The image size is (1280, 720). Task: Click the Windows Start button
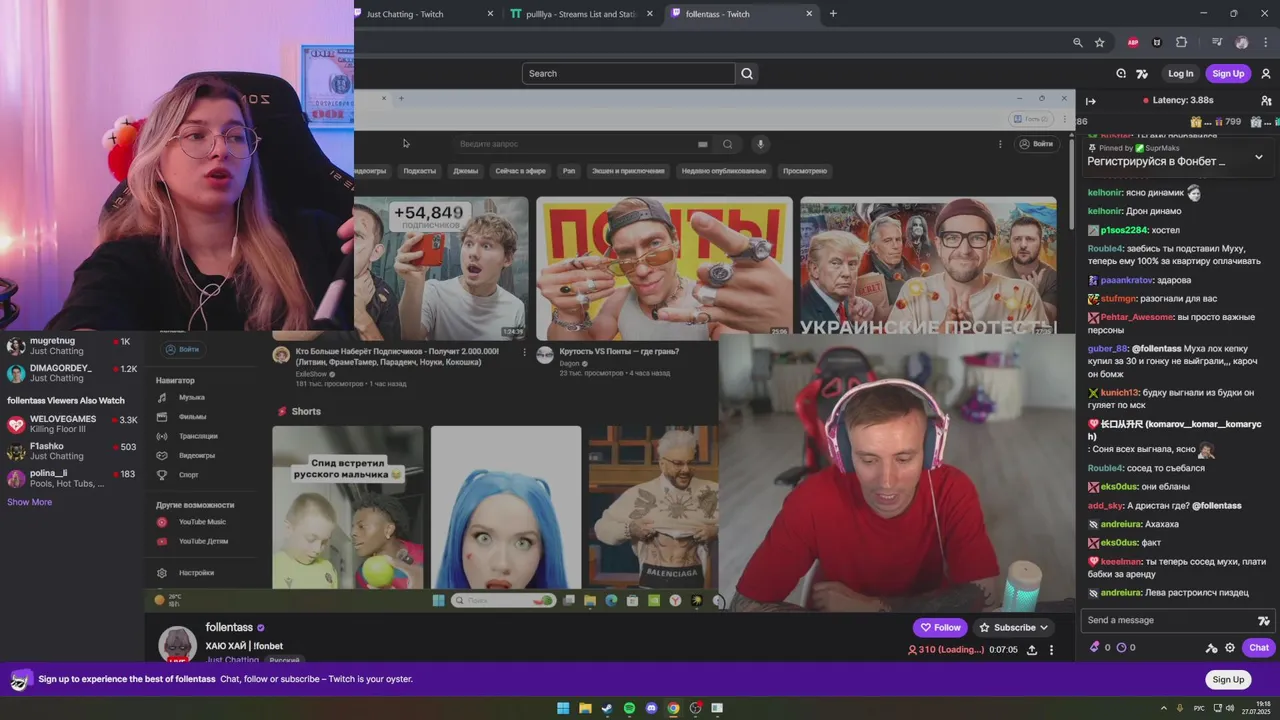563,708
